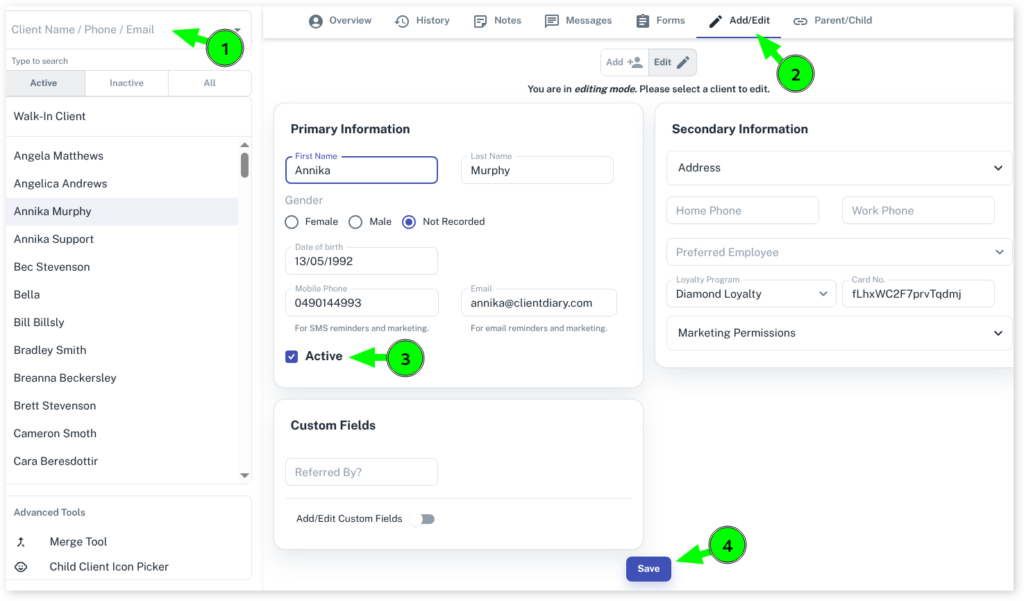Image resolution: width=1024 pixels, height=601 pixels.
Task: Click the Child Client Icon Picker icon
Action: (21, 567)
